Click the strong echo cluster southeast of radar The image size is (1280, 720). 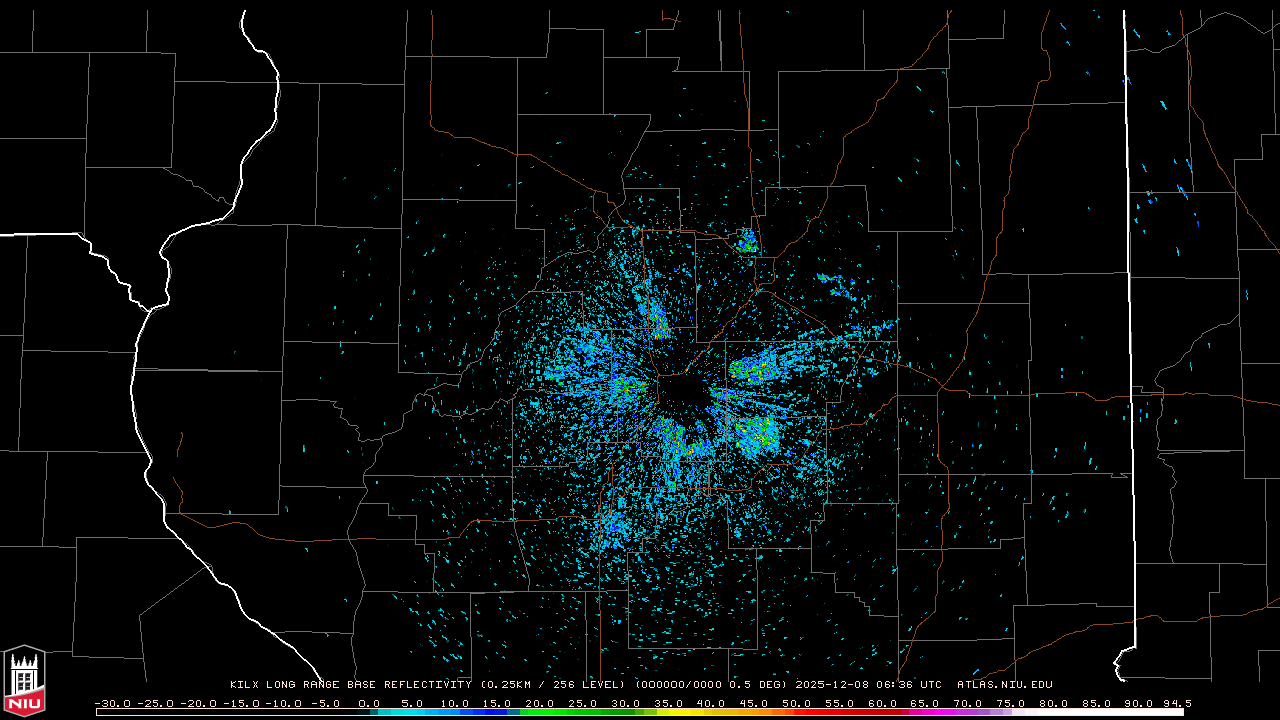tap(757, 434)
